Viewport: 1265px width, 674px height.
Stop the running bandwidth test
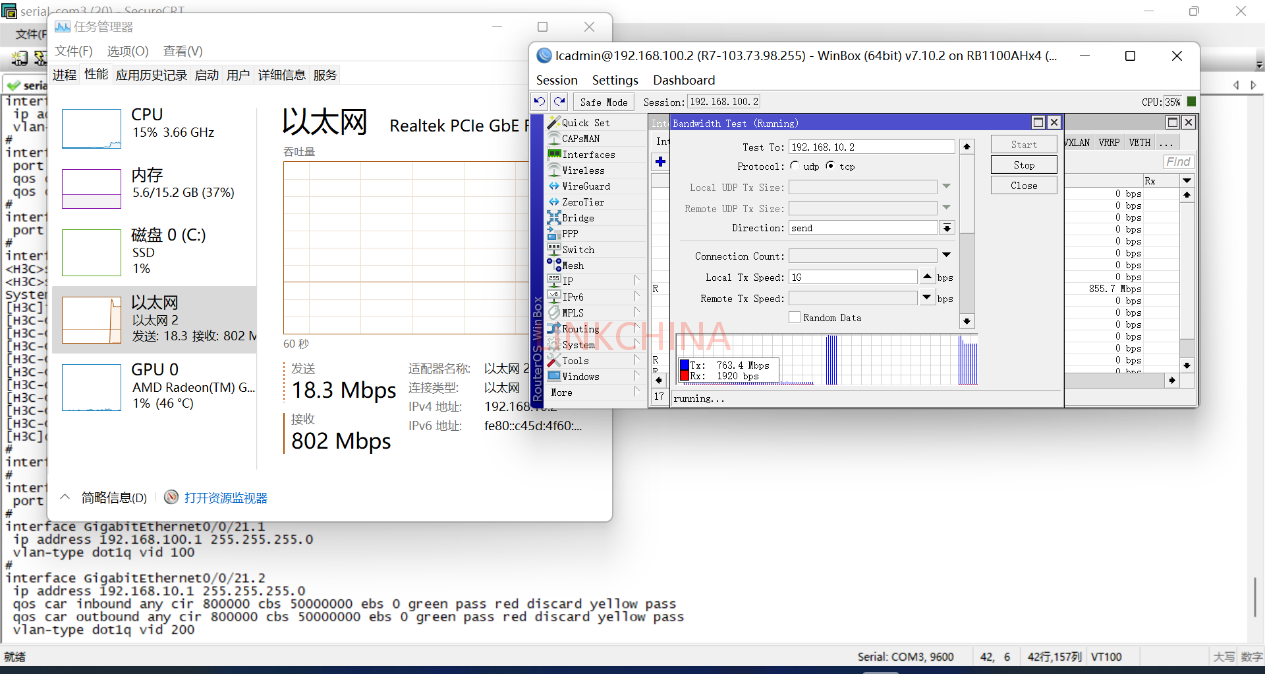pyautogui.click(x=1024, y=165)
